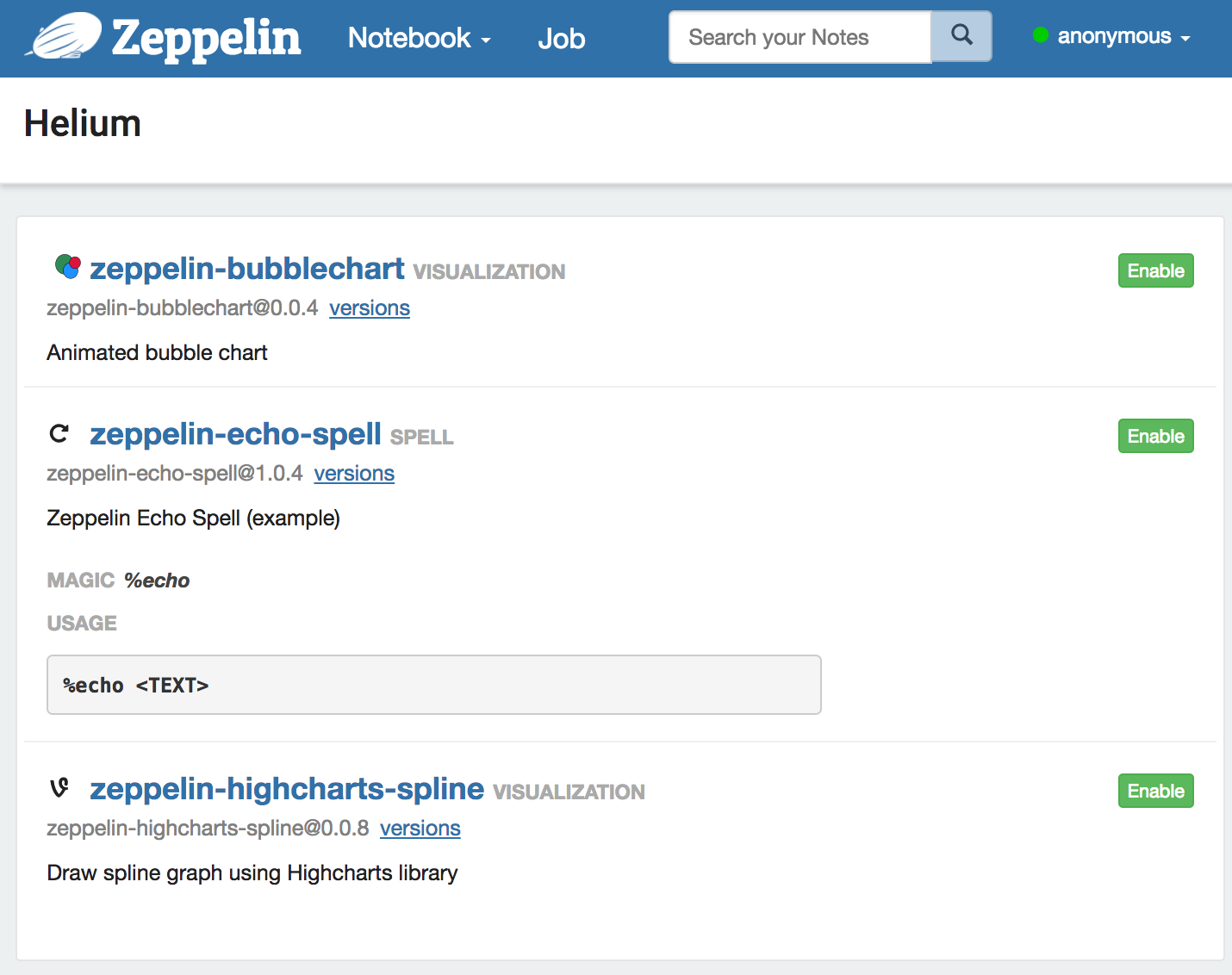
Task: Click the Zeppelin airship logo icon
Action: (65, 37)
